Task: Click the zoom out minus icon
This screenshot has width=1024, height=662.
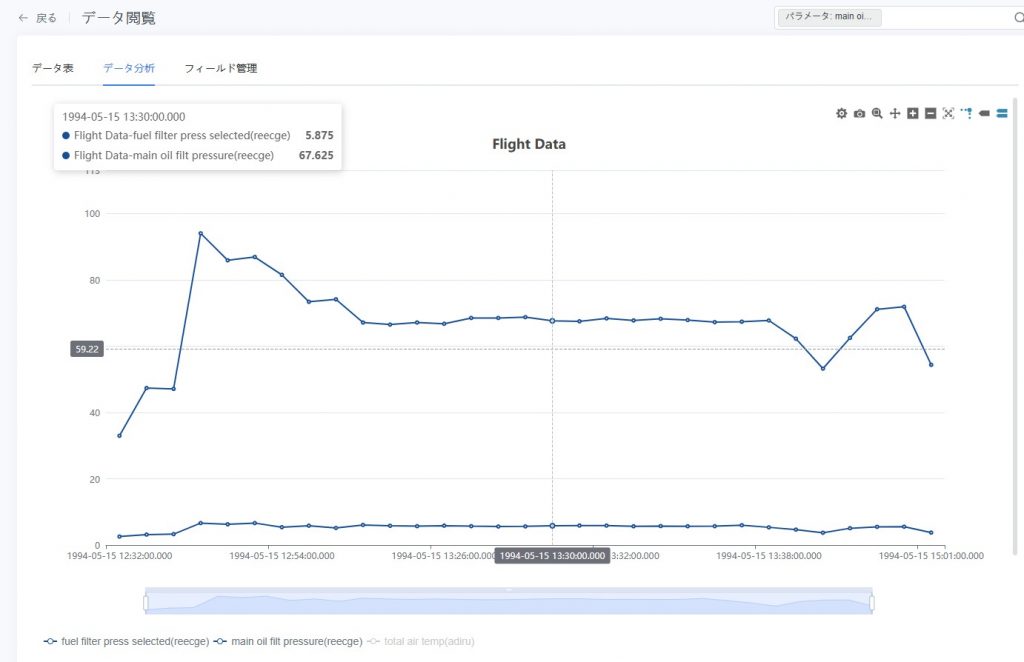Action: 930,114
